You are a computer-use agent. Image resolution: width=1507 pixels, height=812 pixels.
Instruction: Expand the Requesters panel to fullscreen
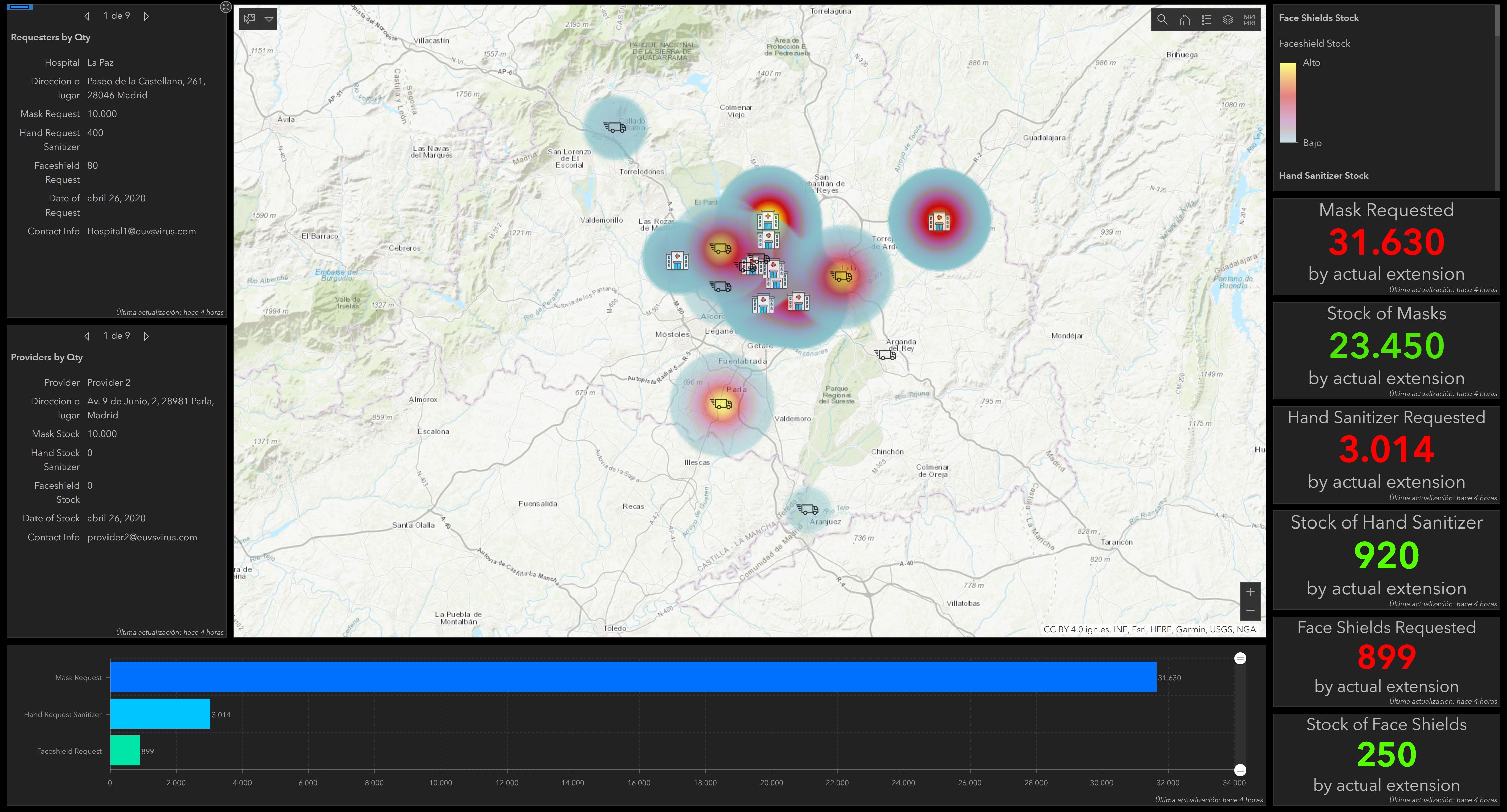pyautogui.click(x=226, y=7)
